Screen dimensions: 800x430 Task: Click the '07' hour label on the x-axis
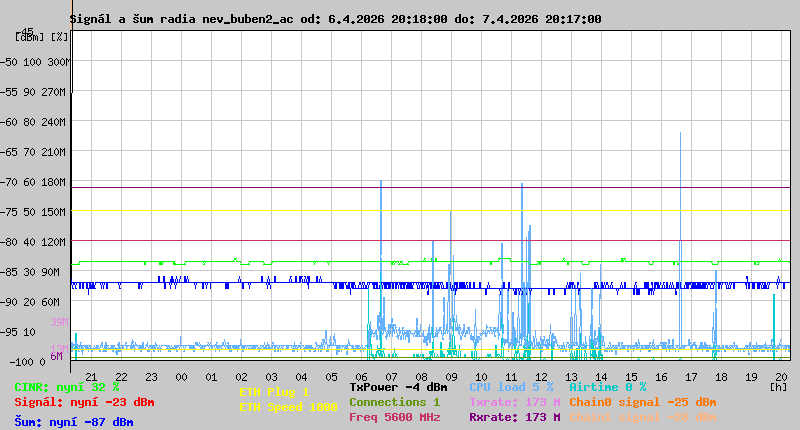391,377
